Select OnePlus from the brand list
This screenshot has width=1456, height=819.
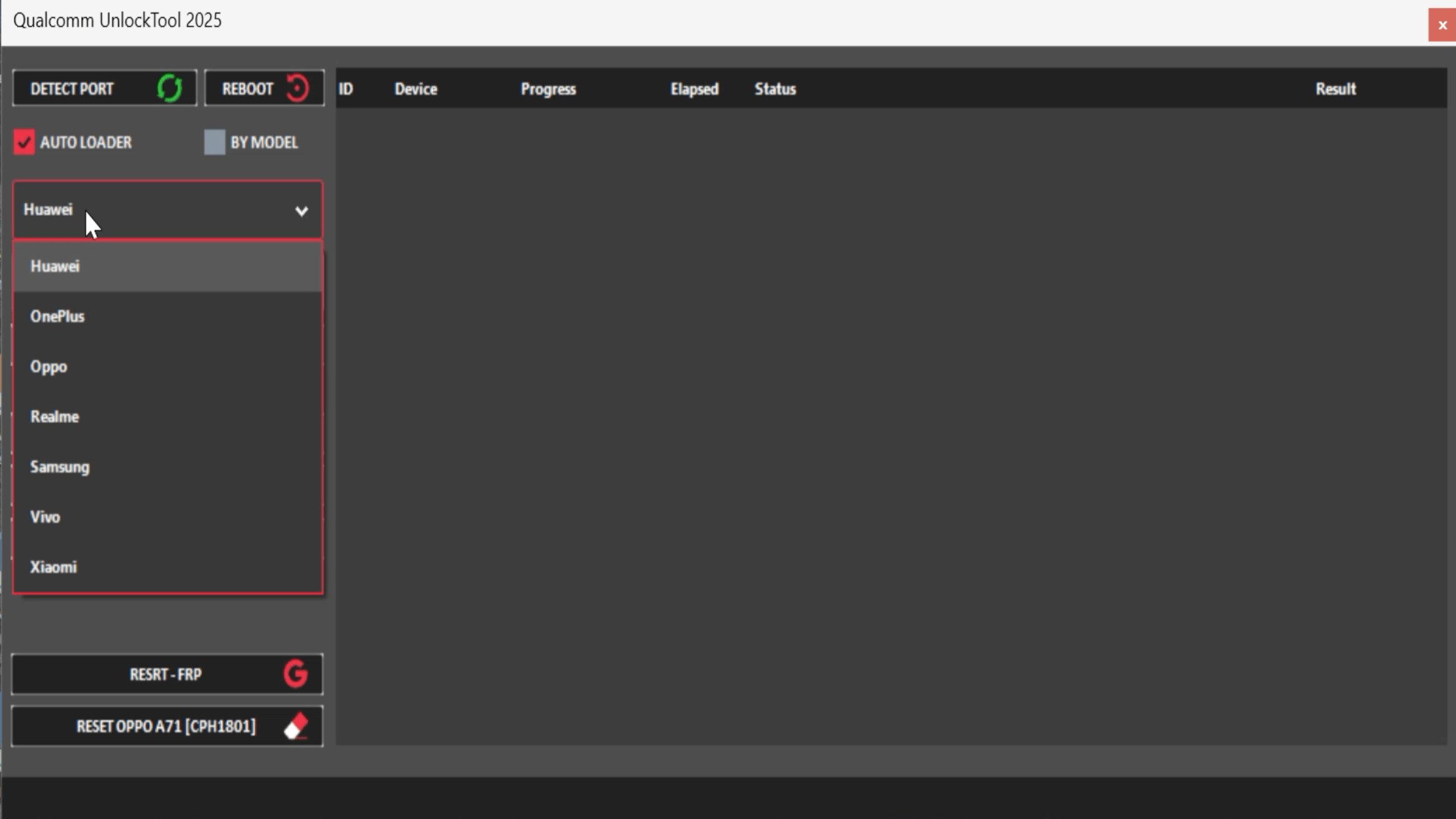(x=168, y=316)
